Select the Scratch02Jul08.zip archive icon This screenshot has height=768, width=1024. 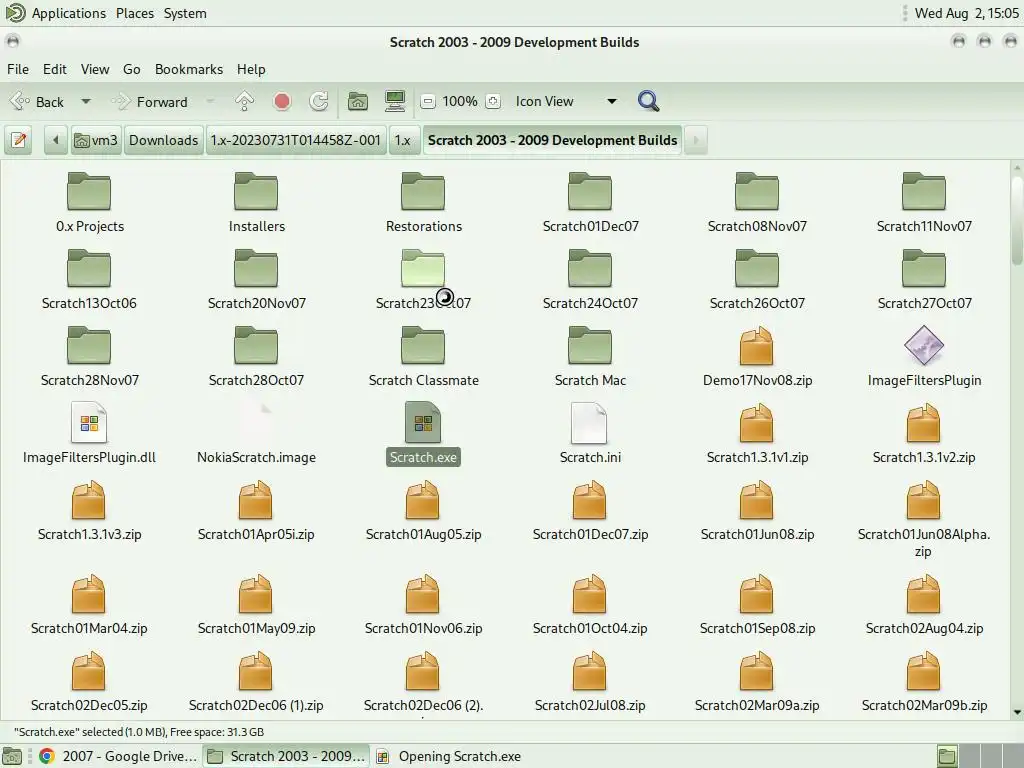point(590,671)
